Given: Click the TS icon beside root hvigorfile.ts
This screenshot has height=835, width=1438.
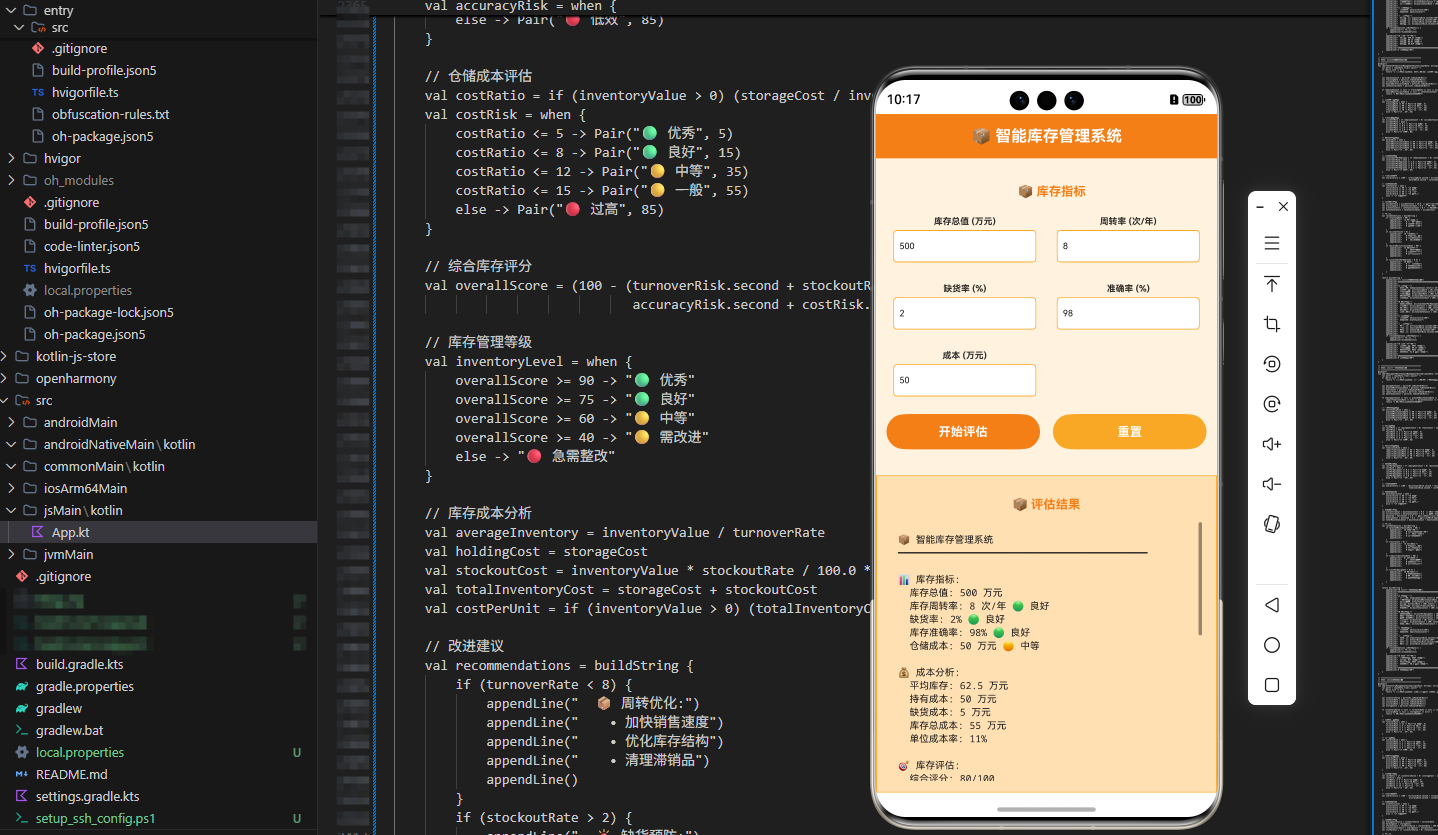Looking at the screenshot, I should pos(30,268).
